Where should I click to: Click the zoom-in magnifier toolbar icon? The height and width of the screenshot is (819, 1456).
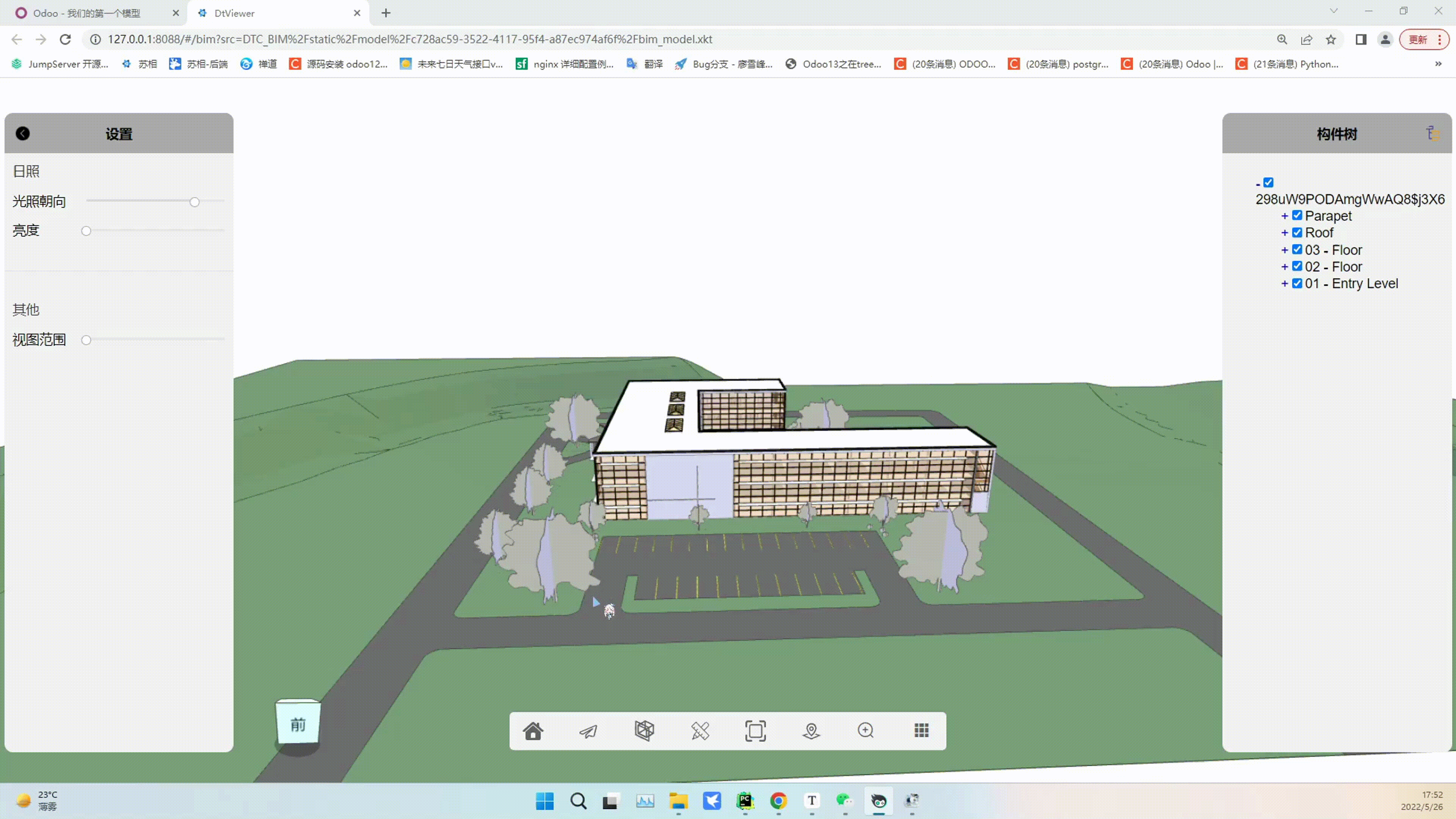tap(865, 730)
